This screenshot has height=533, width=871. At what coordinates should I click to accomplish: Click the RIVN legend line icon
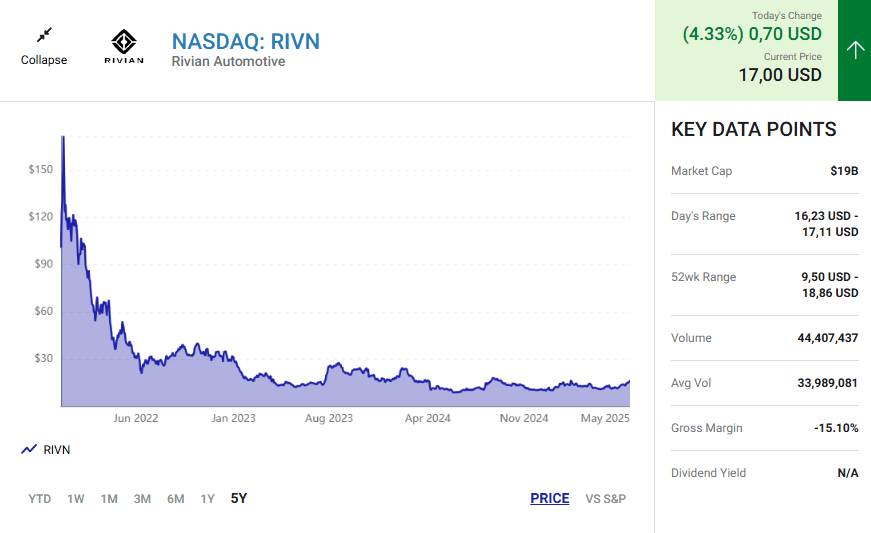[29, 450]
